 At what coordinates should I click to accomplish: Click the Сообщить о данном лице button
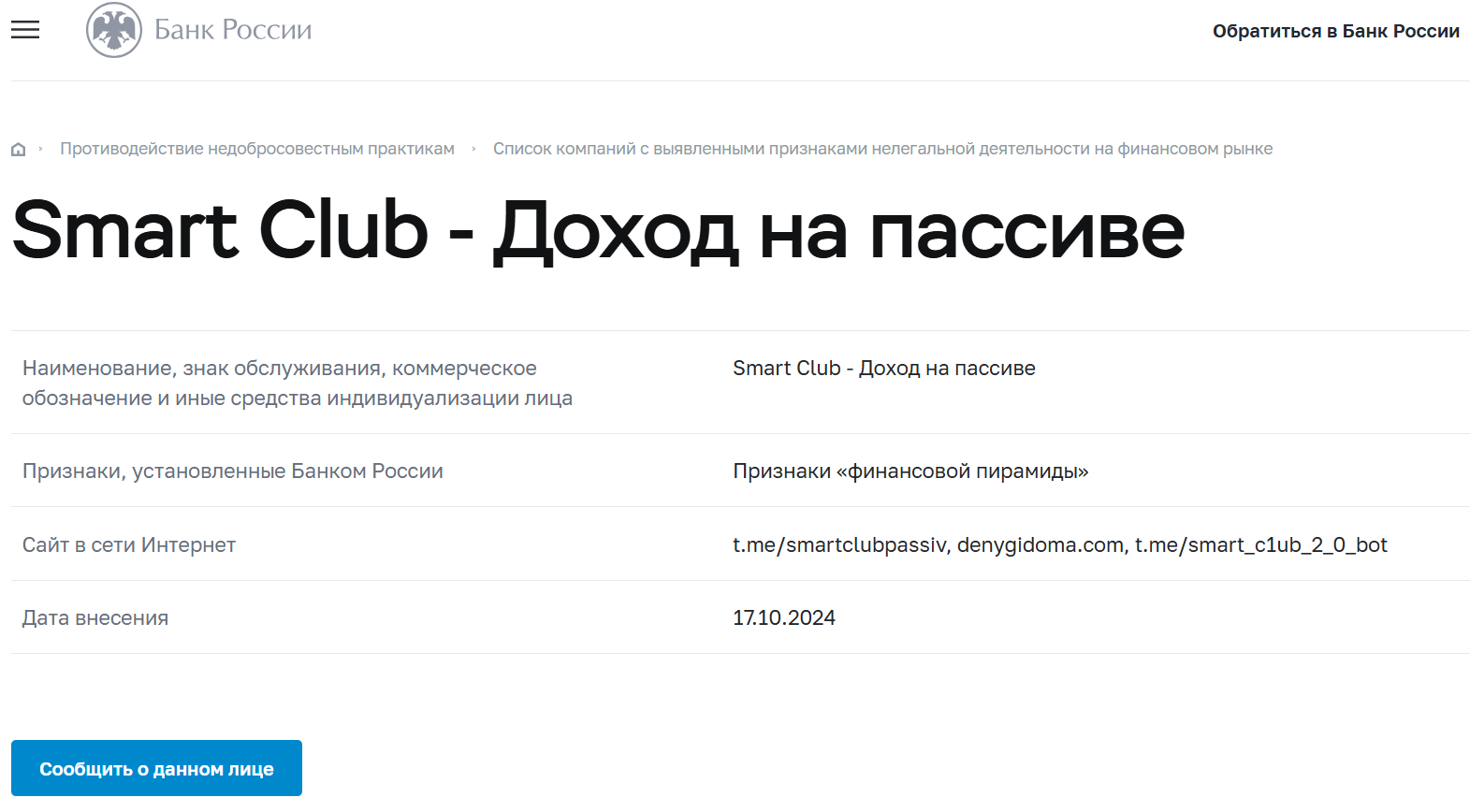(156, 768)
